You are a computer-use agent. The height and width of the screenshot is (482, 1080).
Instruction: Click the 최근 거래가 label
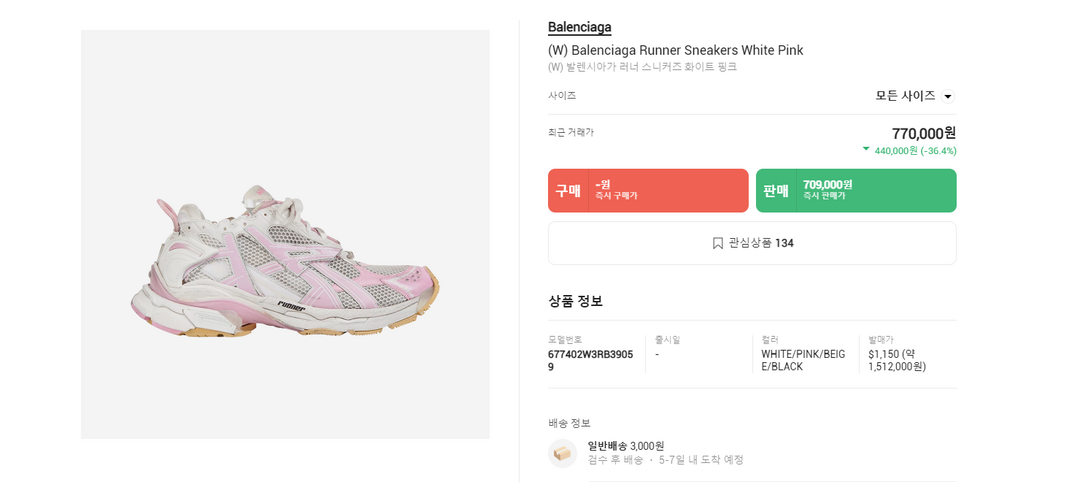(x=571, y=132)
